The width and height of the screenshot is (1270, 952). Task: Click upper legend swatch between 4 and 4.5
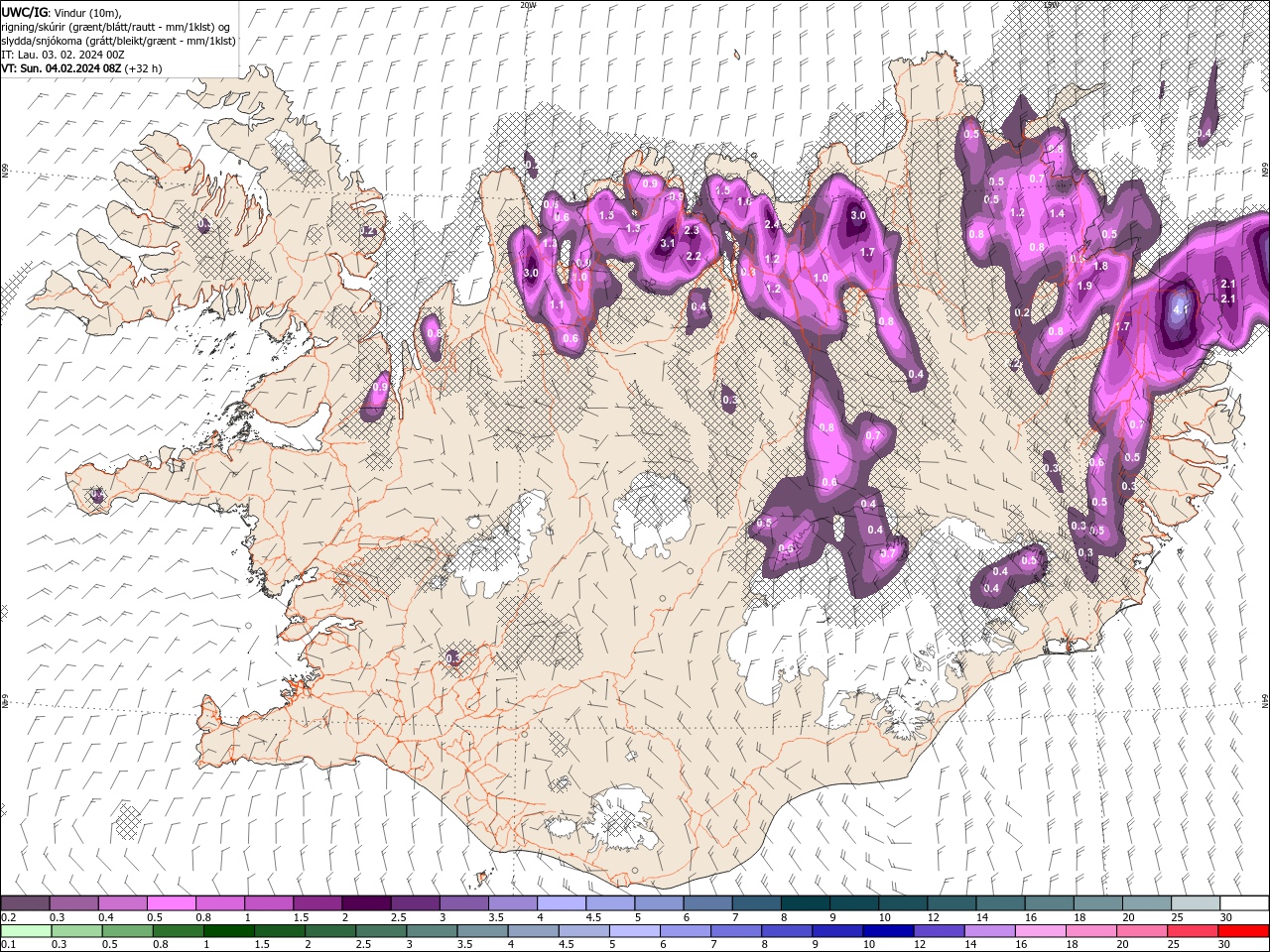pos(563,903)
